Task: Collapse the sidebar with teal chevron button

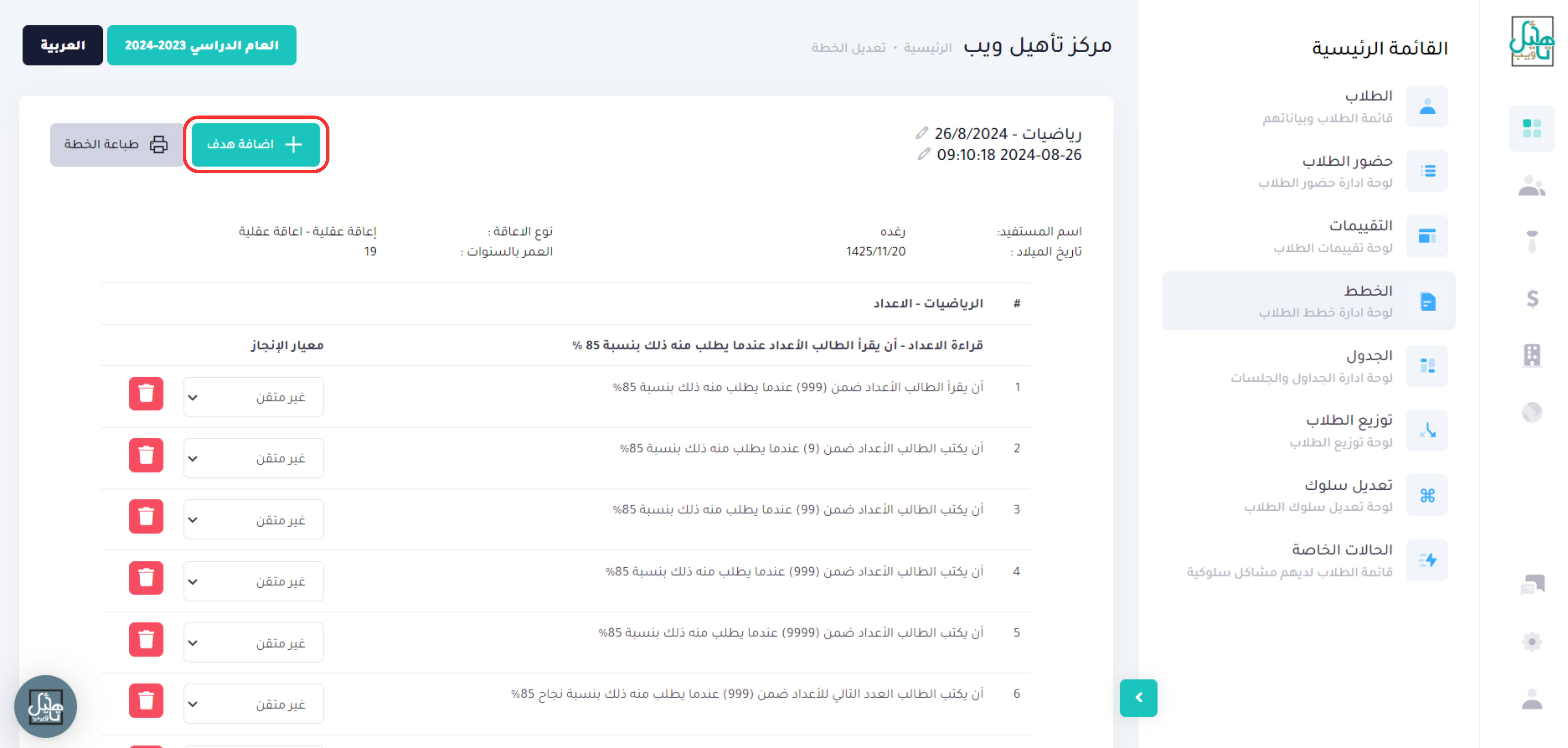Action: (x=1138, y=698)
